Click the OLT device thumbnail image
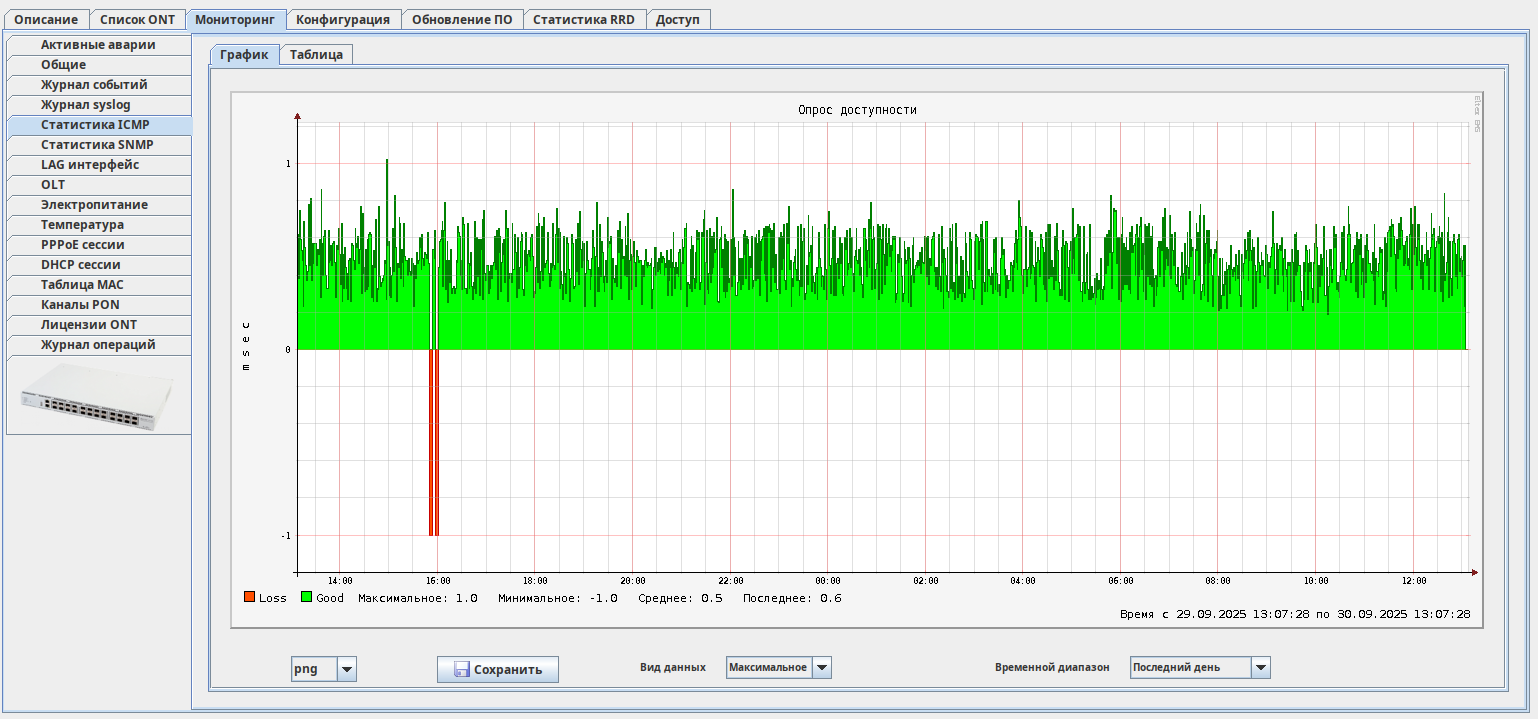 pos(98,397)
